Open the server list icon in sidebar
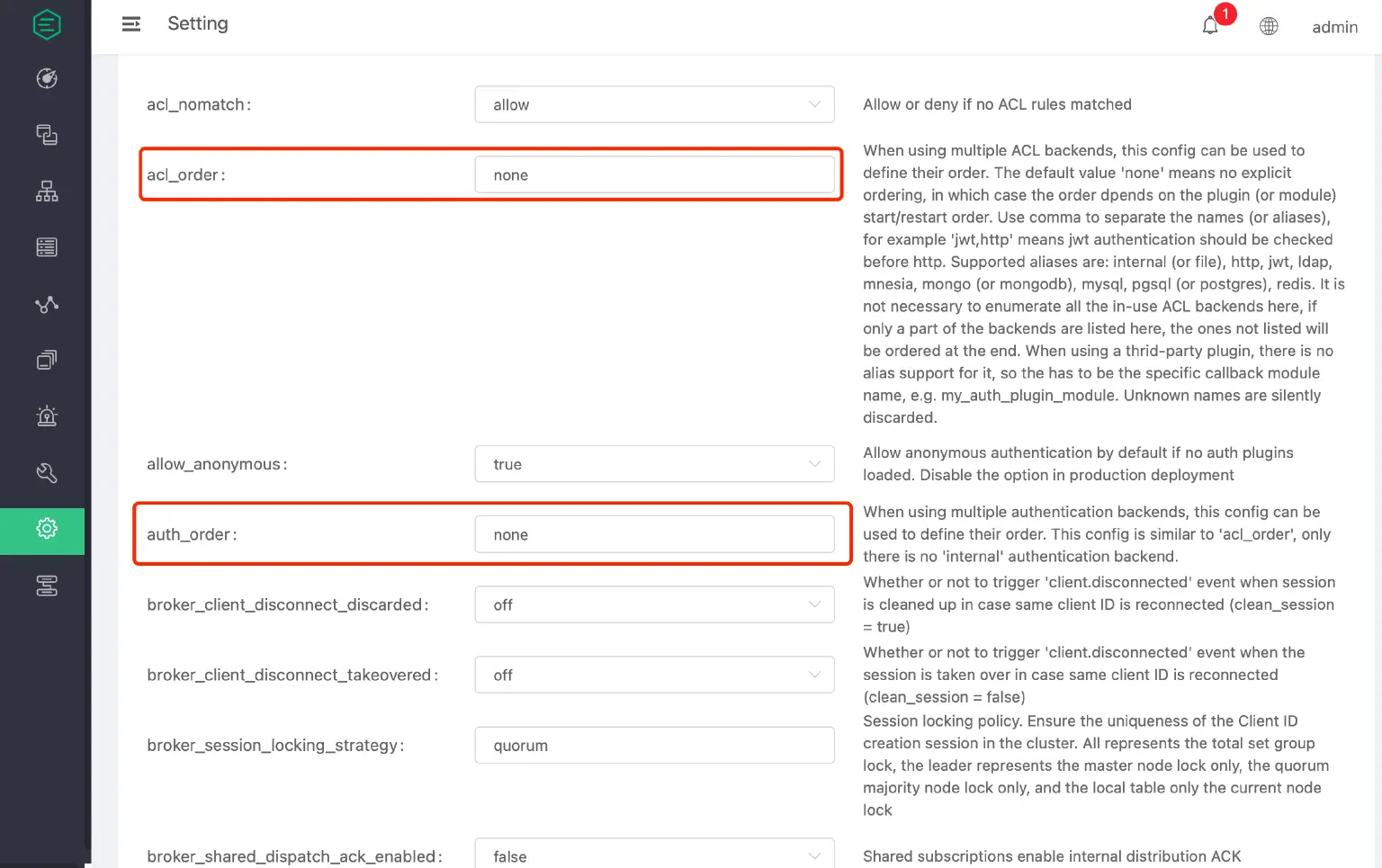 tap(47, 247)
